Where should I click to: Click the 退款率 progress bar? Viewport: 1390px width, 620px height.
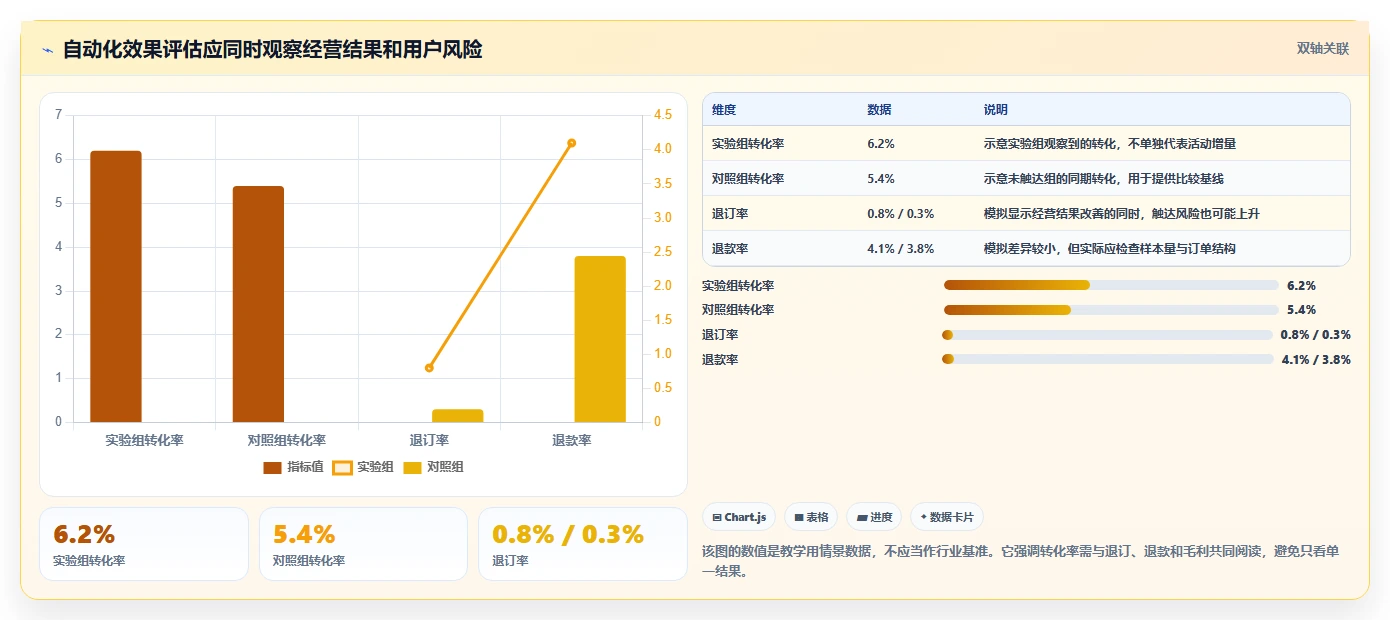[x=1107, y=359]
